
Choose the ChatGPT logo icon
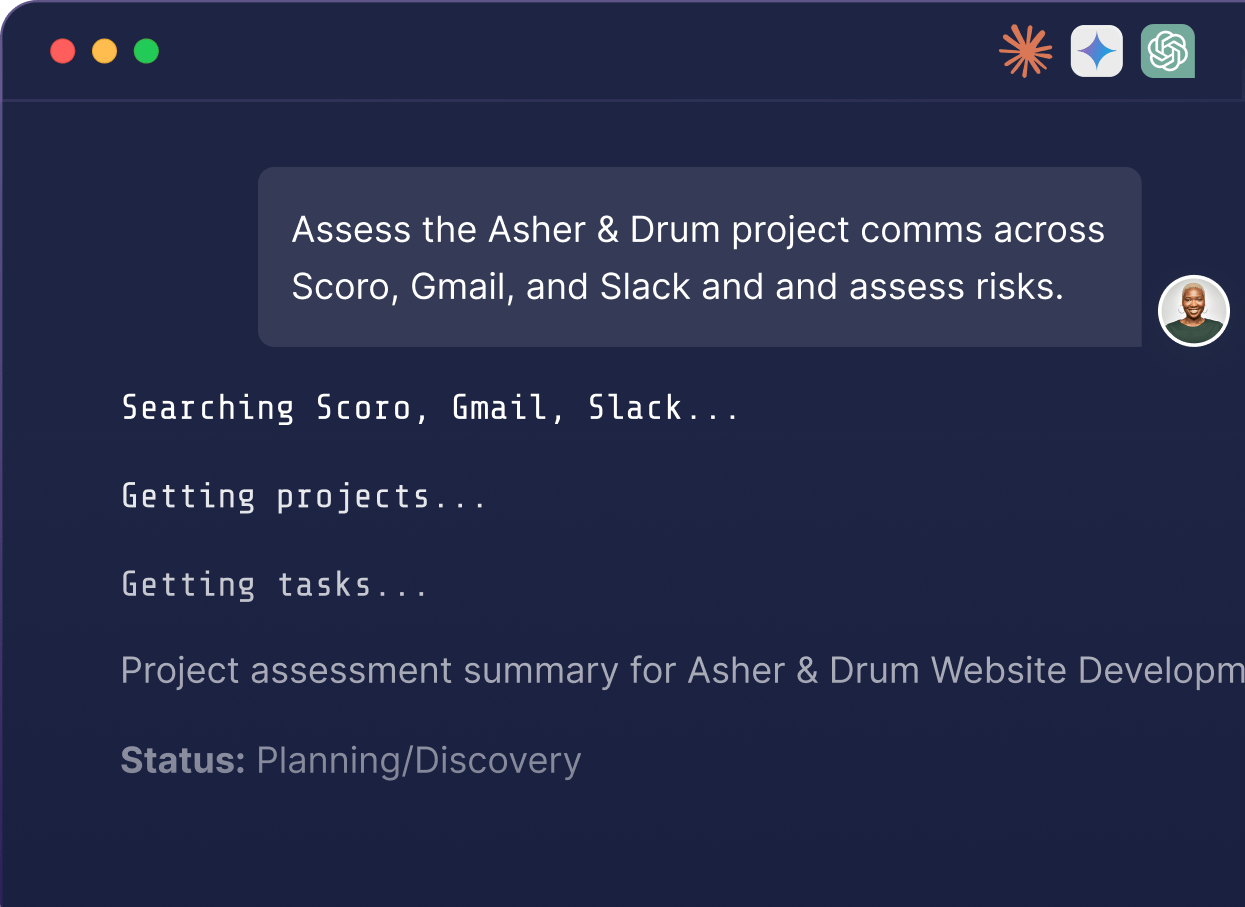pos(1167,51)
